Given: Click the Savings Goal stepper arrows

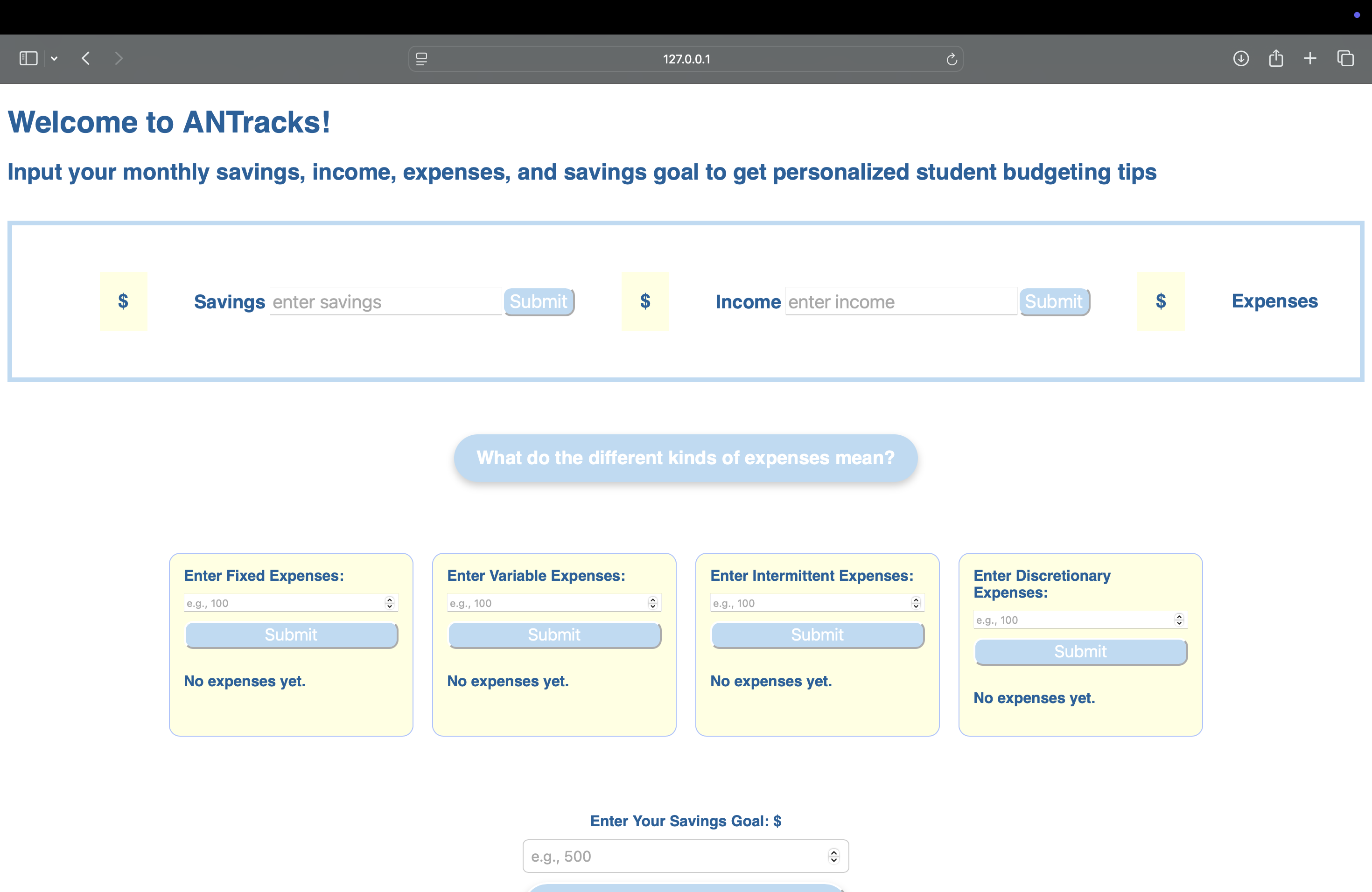Looking at the screenshot, I should click(x=833, y=856).
